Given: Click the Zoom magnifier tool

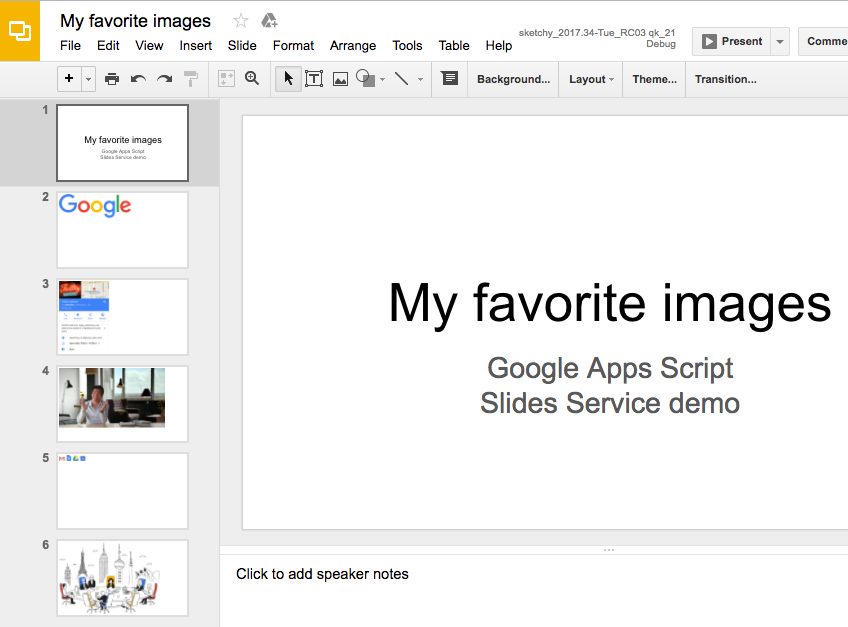Looking at the screenshot, I should point(252,79).
